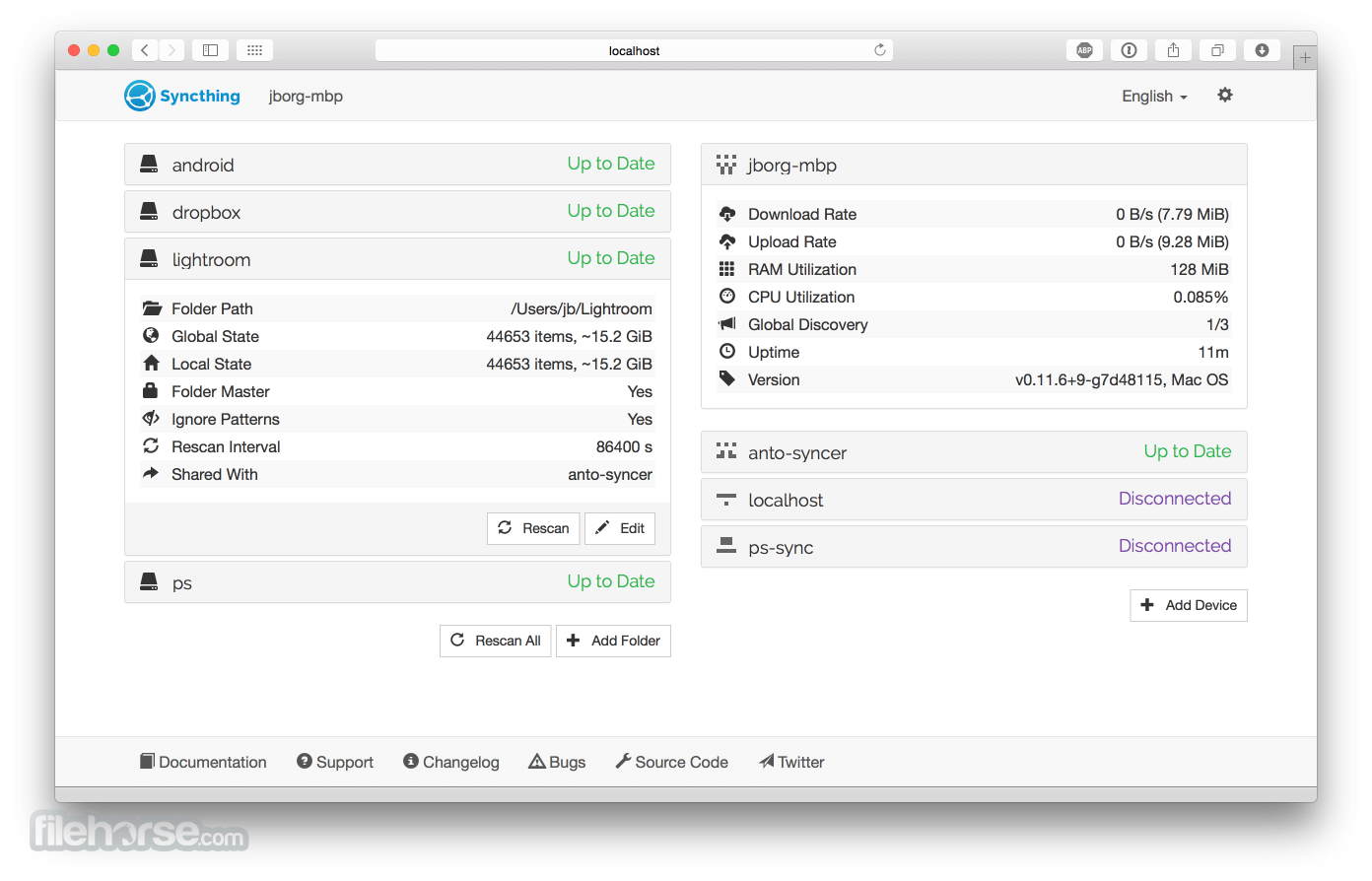
Task: Open the Support link
Action: pos(335,762)
